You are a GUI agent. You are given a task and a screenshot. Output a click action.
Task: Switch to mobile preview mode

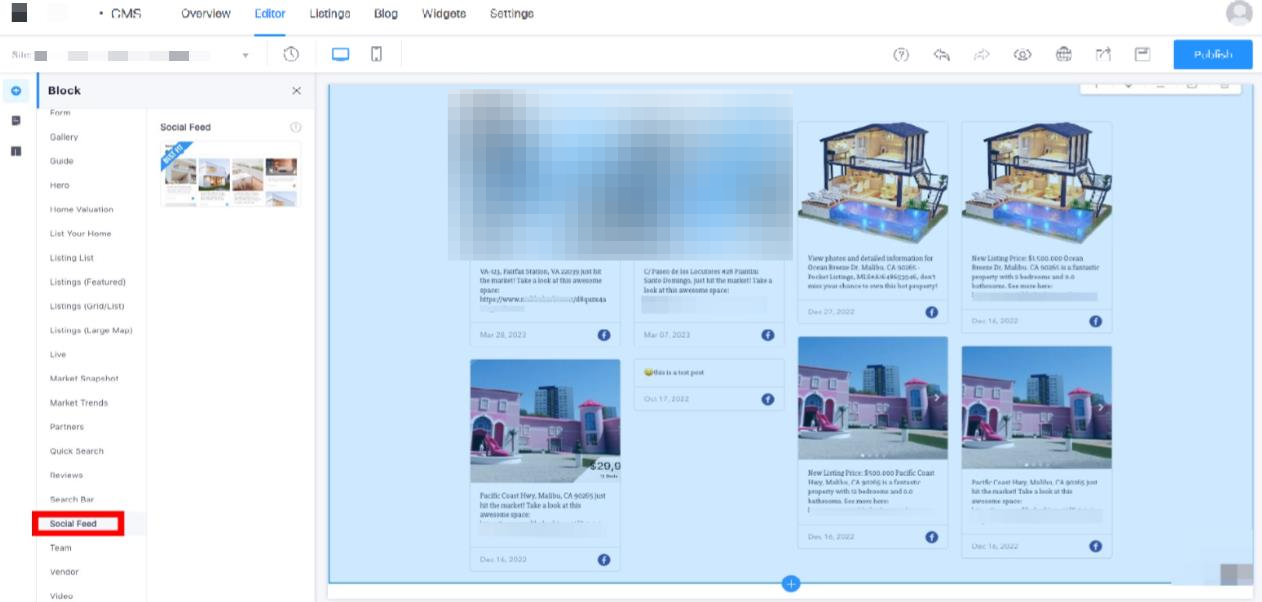pos(376,54)
